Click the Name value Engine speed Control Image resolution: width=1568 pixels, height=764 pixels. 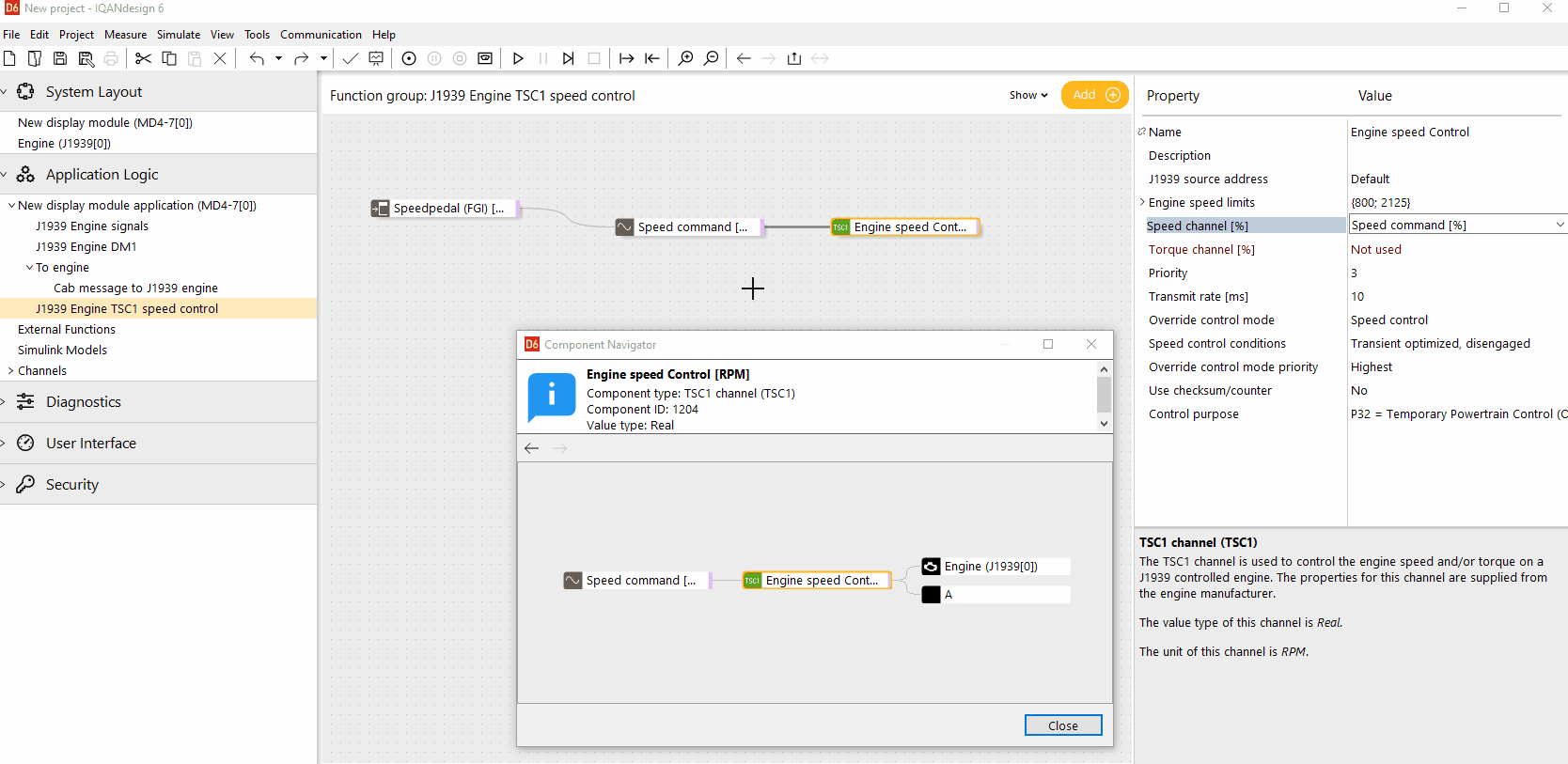pyautogui.click(x=1409, y=132)
